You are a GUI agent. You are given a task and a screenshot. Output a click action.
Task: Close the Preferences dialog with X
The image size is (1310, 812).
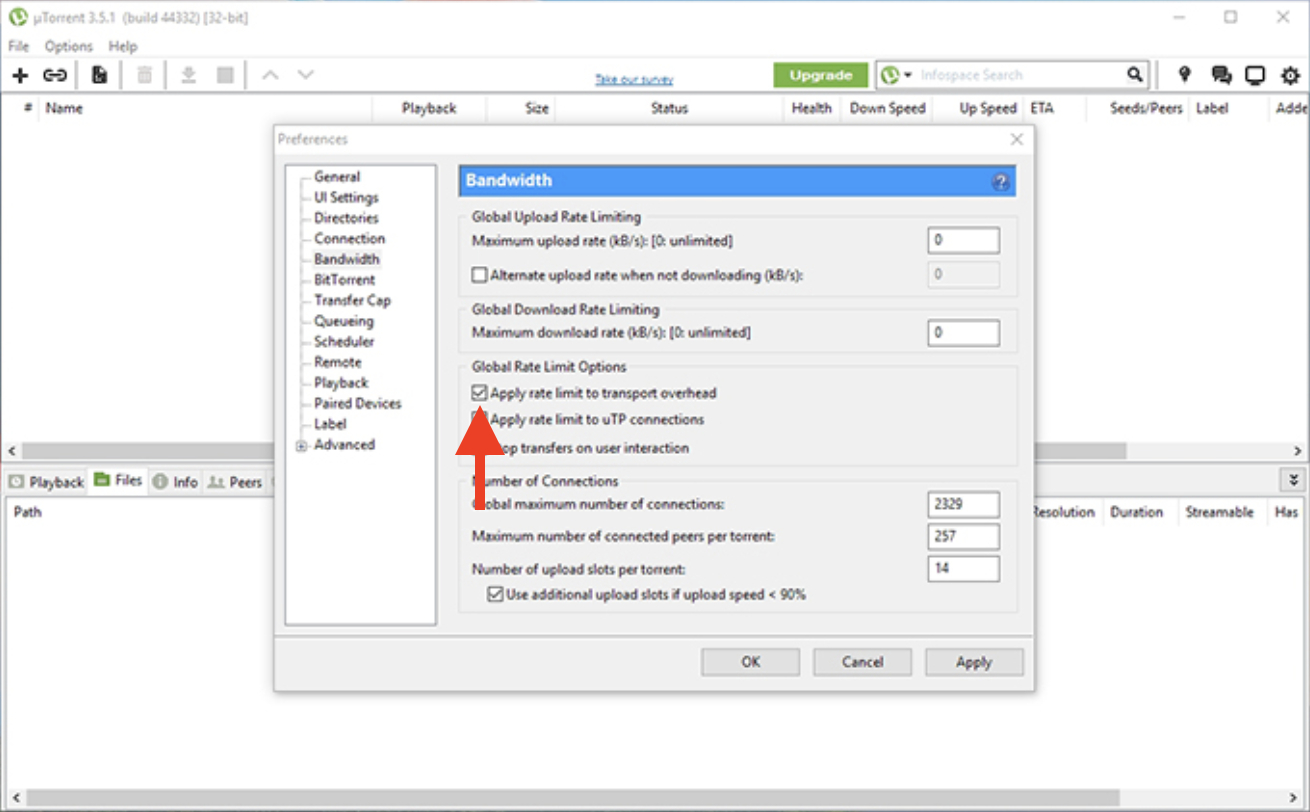coord(1017,140)
